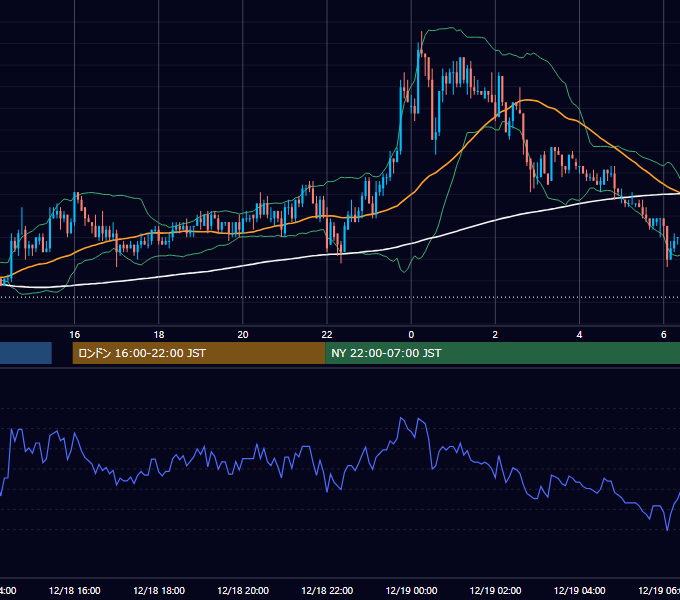680x600 pixels.
Task: Click the London 16:00-22:00 JST session bar
Action: click(199, 353)
